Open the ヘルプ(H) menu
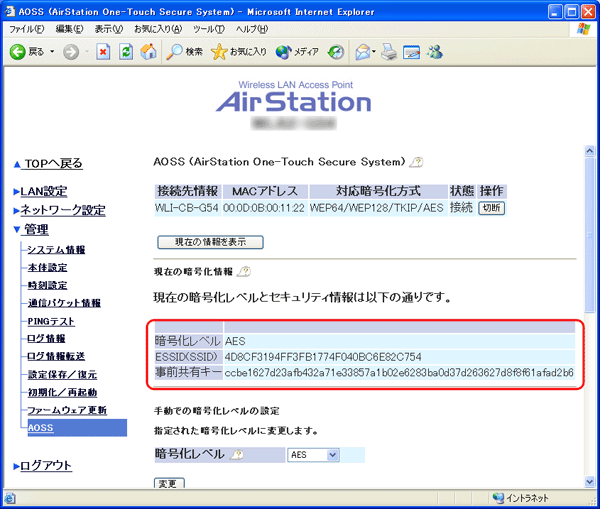The width and height of the screenshot is (600, 509). (x=252, y=29)
